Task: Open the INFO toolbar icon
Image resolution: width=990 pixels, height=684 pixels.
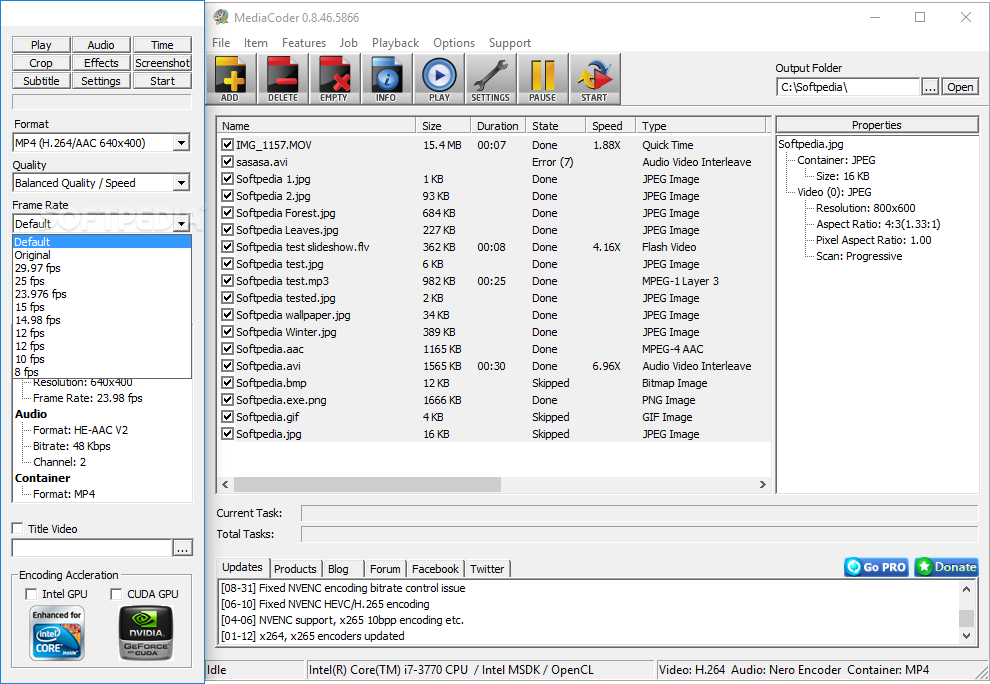Action: click(x=386, y=79)
